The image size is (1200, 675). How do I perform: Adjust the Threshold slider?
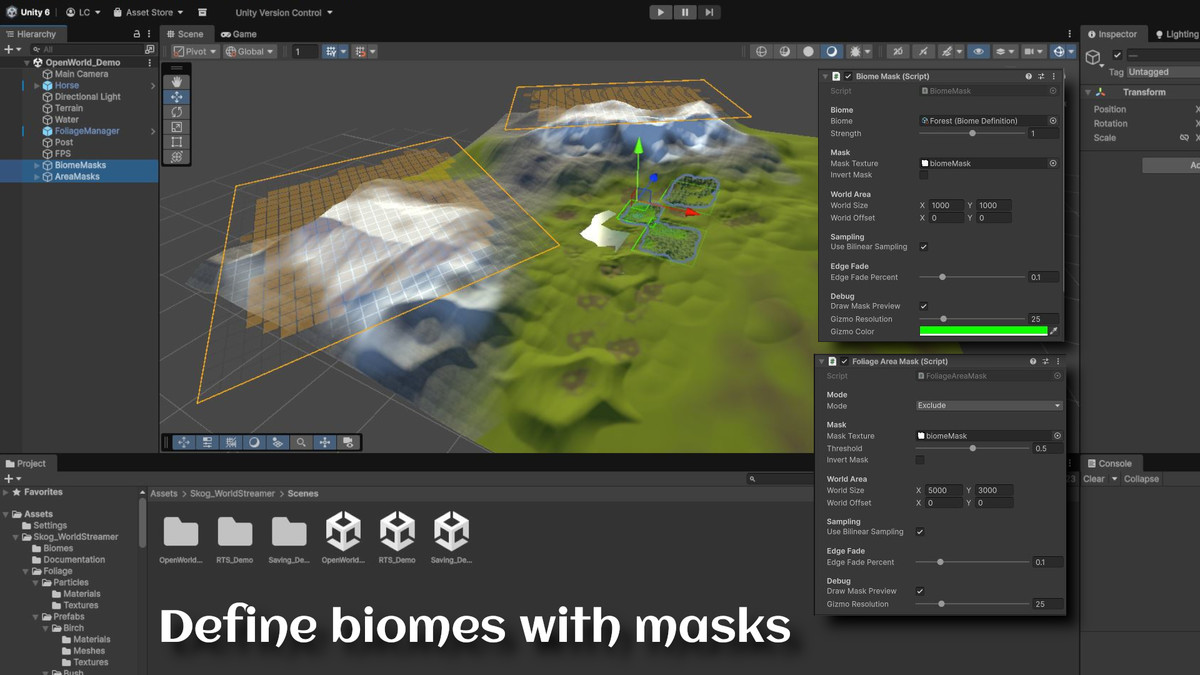972,448
